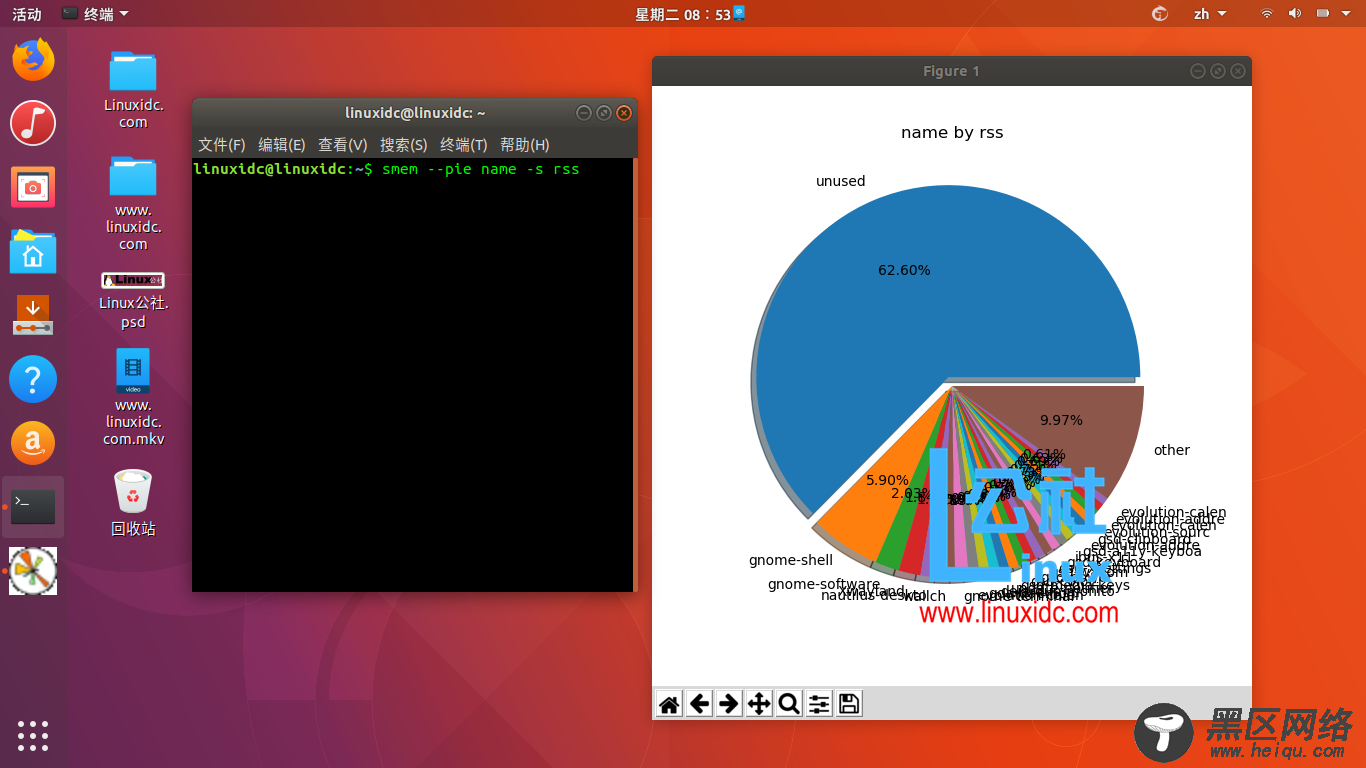
Task: Select the 'name by rss' chart title
Action: pyautogui.click(x=952, y=132)
